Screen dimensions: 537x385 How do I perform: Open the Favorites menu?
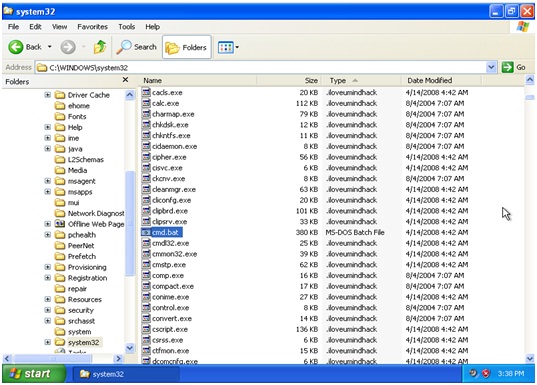(x=92, y=27)
